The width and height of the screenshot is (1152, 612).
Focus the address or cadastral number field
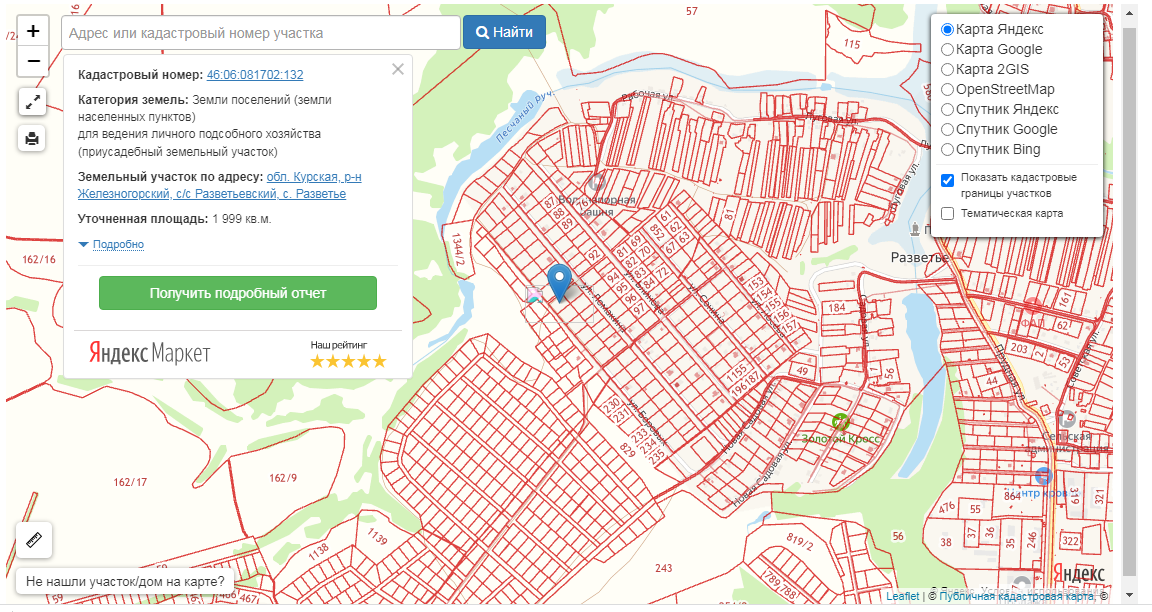click(260, 33)
